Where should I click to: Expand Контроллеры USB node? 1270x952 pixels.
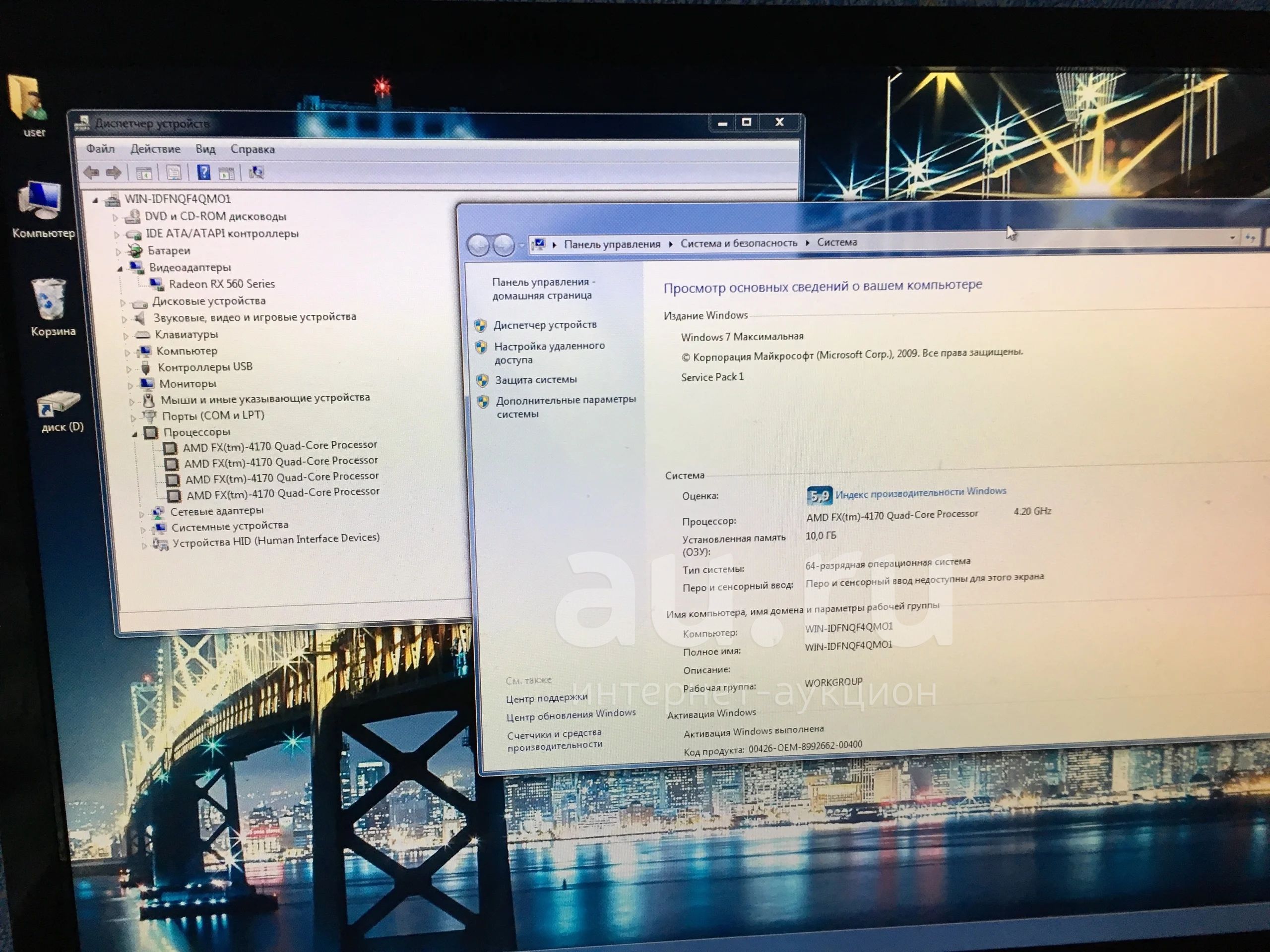click(128, 369)
